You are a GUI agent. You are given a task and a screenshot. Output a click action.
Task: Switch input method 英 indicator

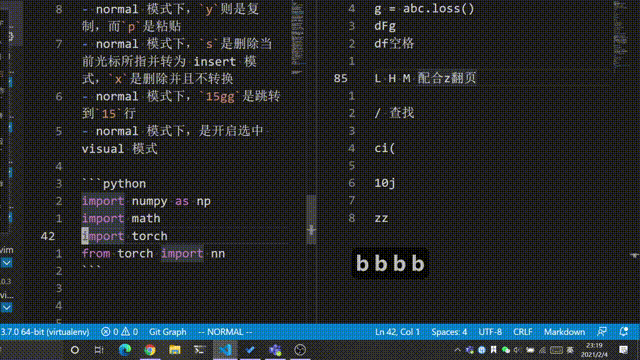tap(570, 350)
